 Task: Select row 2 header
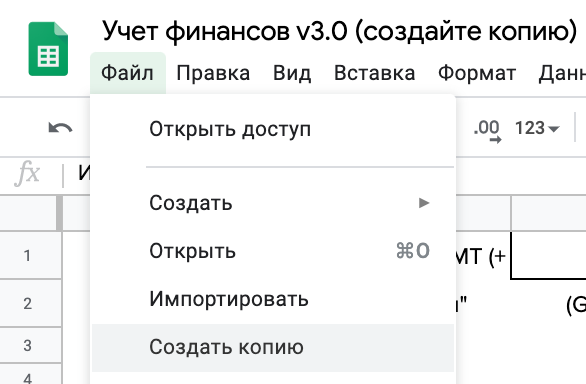(28, 303)
